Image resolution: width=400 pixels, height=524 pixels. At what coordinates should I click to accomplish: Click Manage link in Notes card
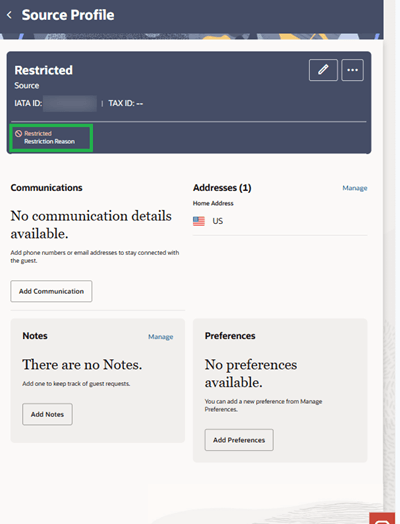(x=160, y=337)
